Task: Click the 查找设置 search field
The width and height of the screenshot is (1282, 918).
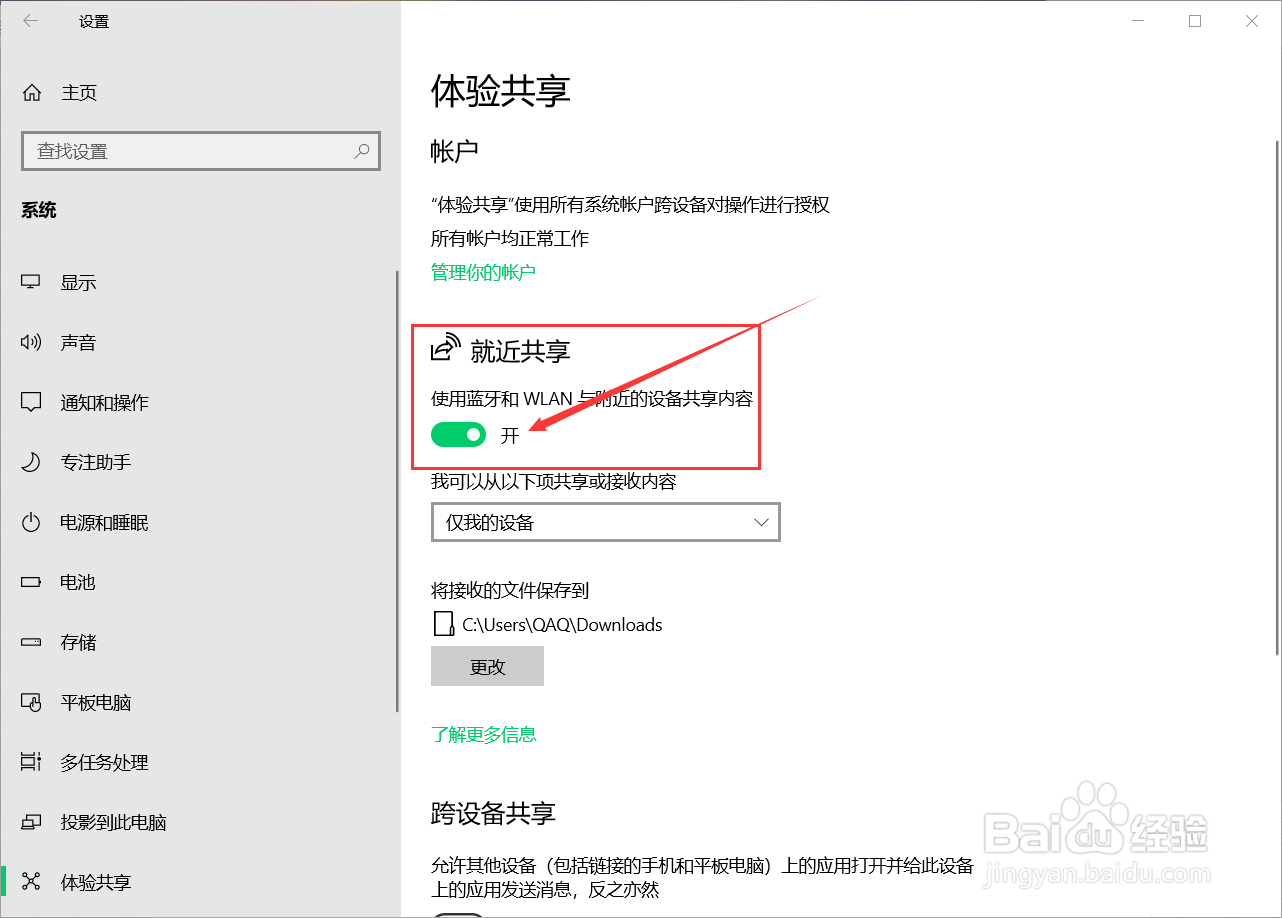Action: 201,151
